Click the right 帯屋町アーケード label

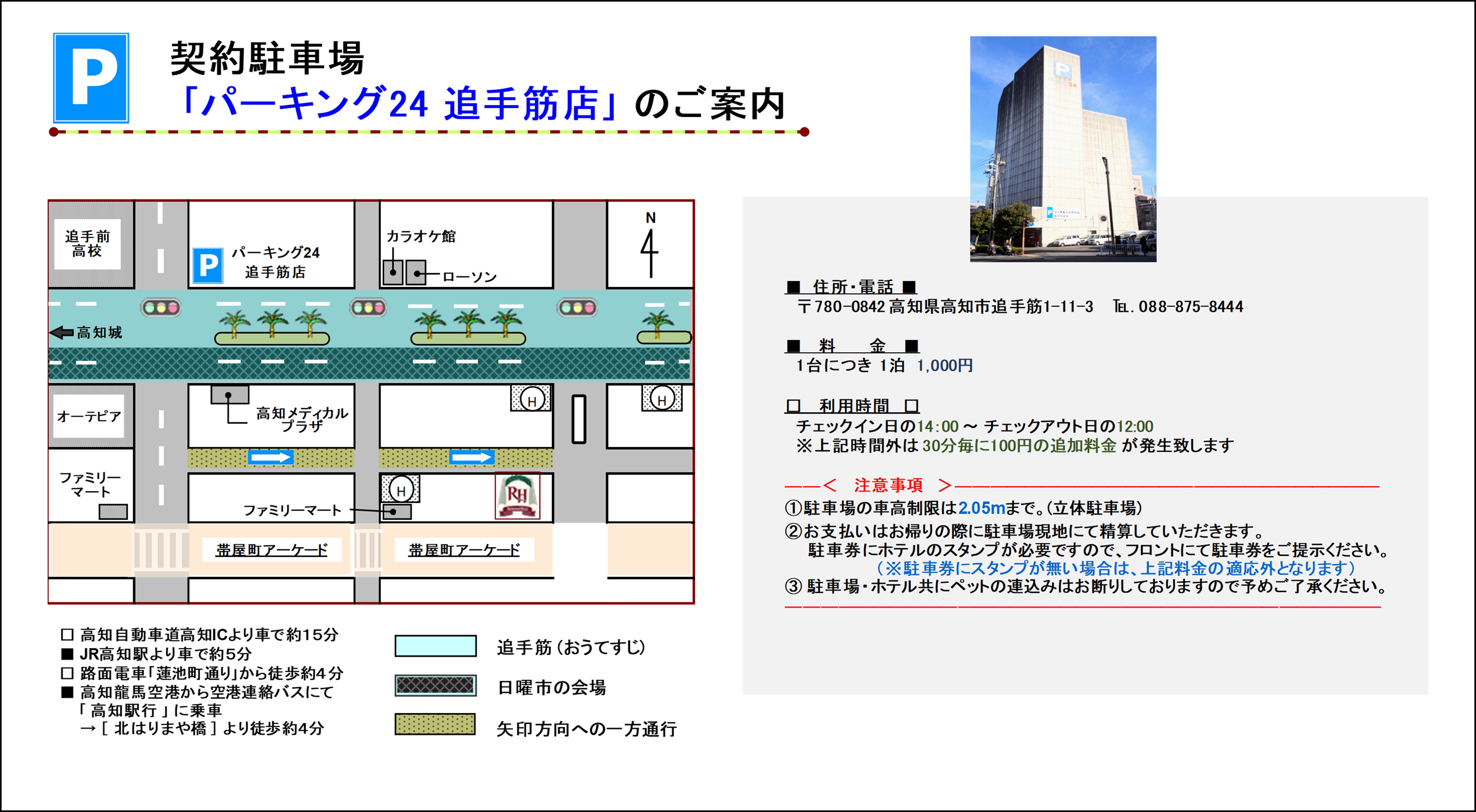point(464,550)
